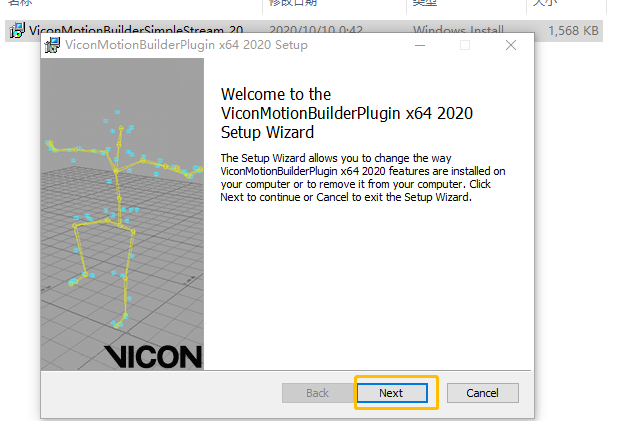Click the Setup window title text
This screenshot has width=617, height=421.
[x=186, y=45]
